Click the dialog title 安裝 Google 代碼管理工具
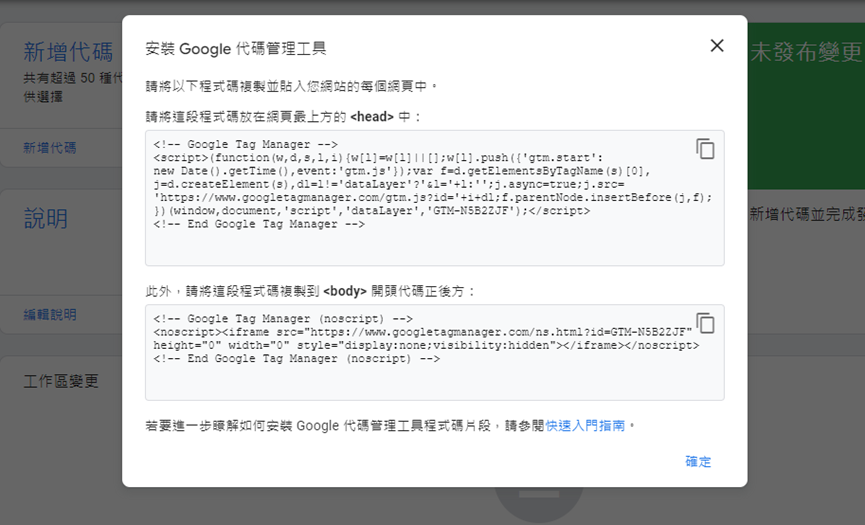This screenshot has height=525, width=865. [x=235, y=48]
